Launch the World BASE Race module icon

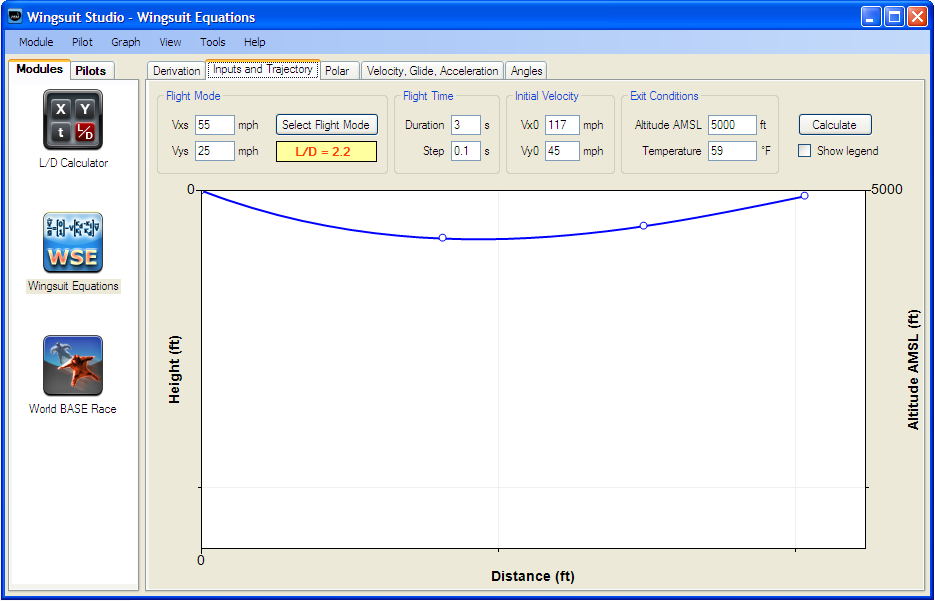coord(73,366)
